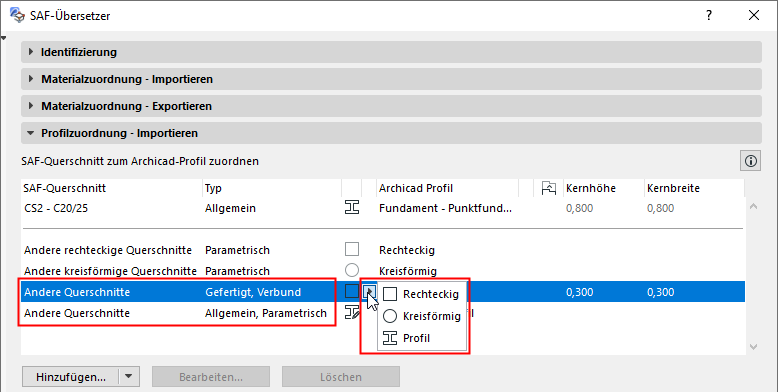Click Rechteckig profile cell of rectangular row
Image resolution: width=778 pixels, height=392 pixels.
(407, 250)
